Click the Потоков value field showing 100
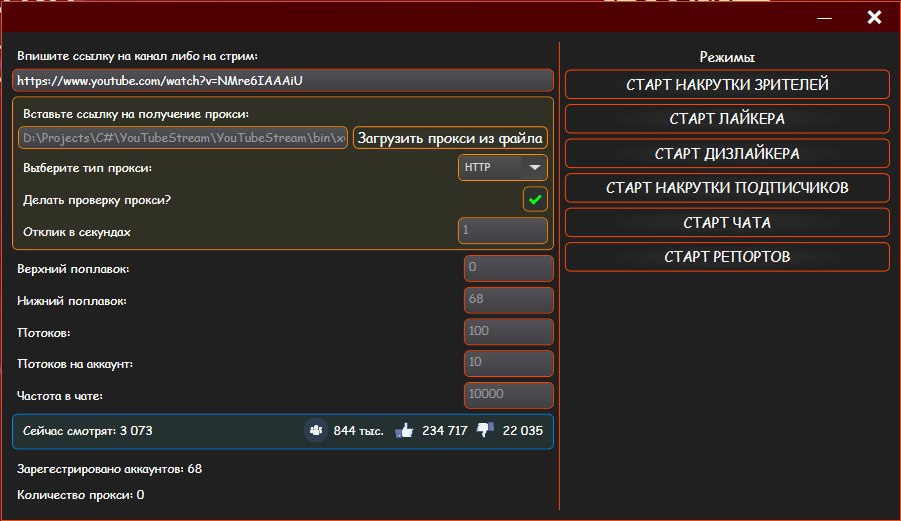Image resolution: width=901 pixels, height=521 pixels. tap(509, 331)
